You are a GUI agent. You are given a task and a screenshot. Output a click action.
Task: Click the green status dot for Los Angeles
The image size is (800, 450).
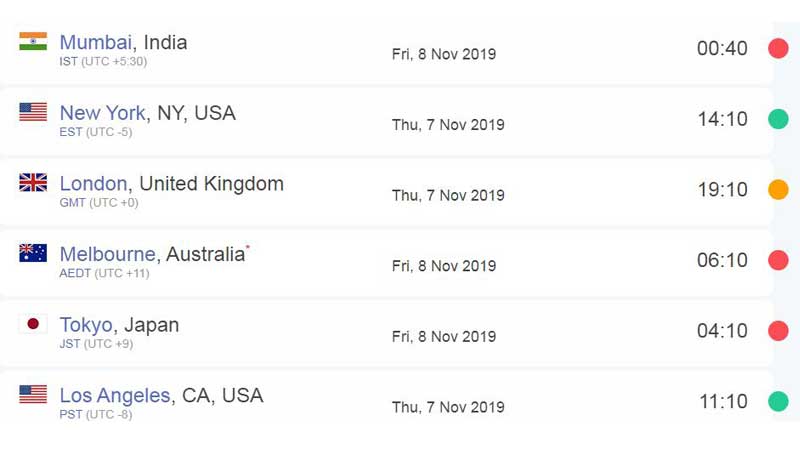pyautogui.click(x=778, y=401)
